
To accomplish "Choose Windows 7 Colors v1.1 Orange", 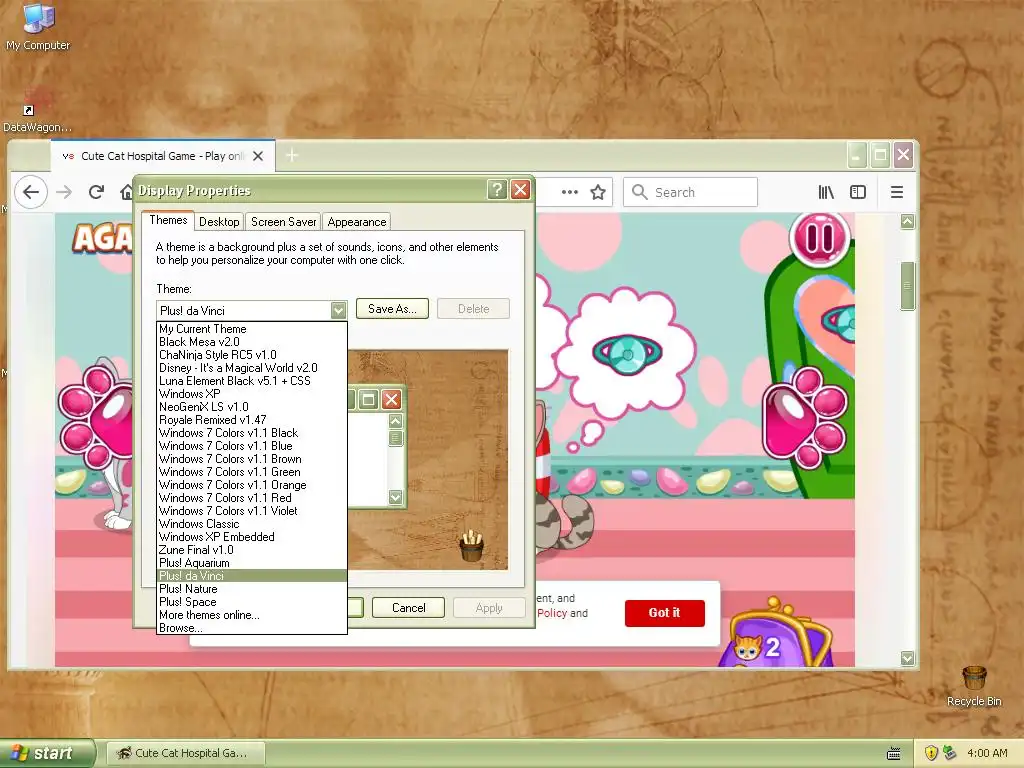I will (x=252, y=485).
